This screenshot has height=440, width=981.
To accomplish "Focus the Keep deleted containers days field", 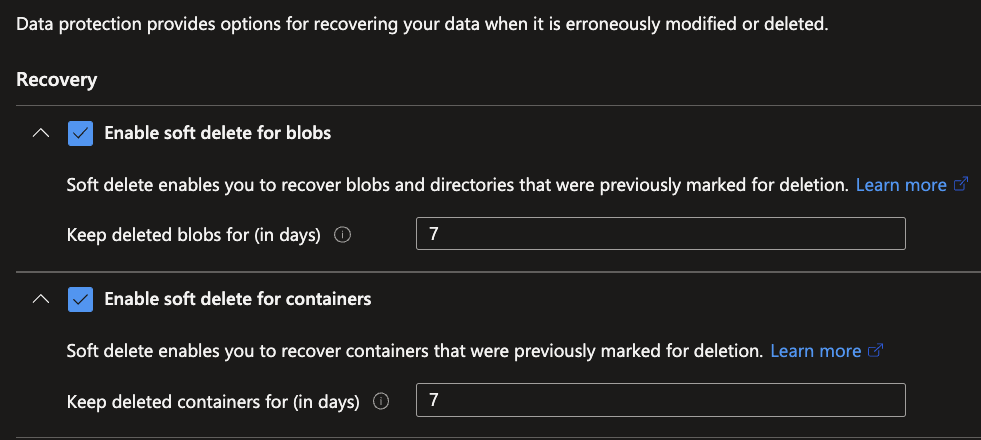I will pos(660,401).
